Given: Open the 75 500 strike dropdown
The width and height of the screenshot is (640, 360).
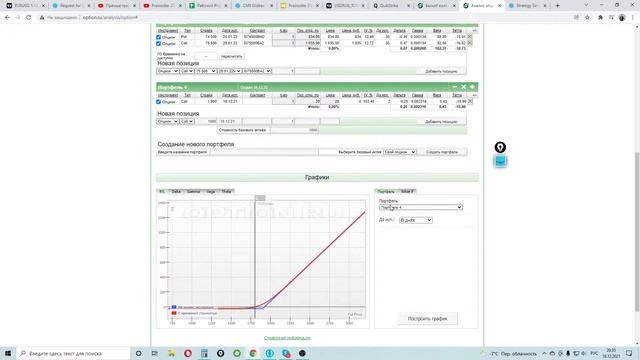Looking at the screenshot, I should pos(206,71).
